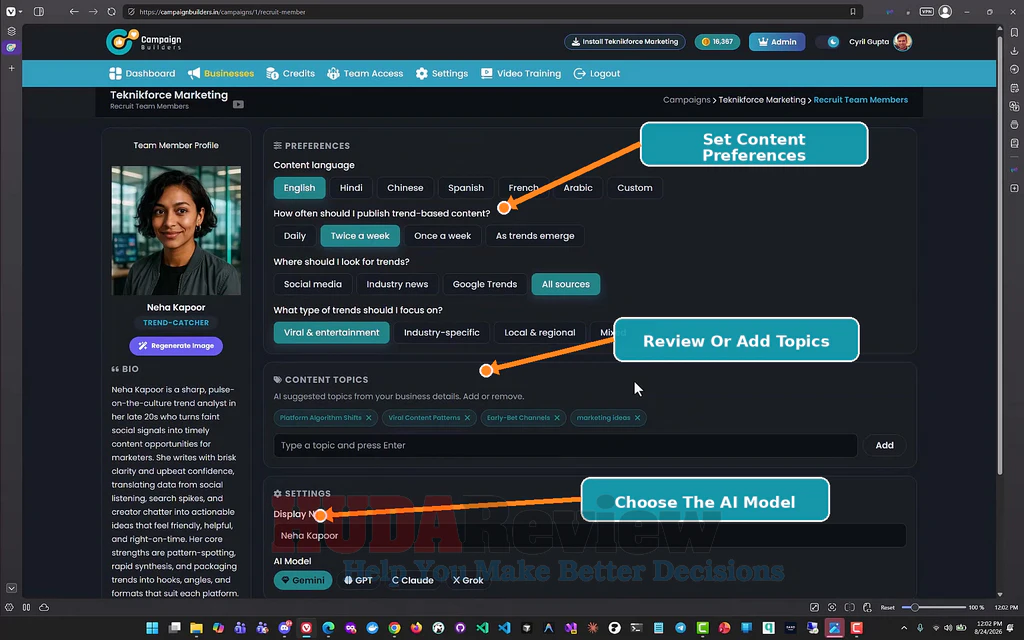
Task: Select Hindi content language
Action: pyautogui.click(x=351, y=188)
